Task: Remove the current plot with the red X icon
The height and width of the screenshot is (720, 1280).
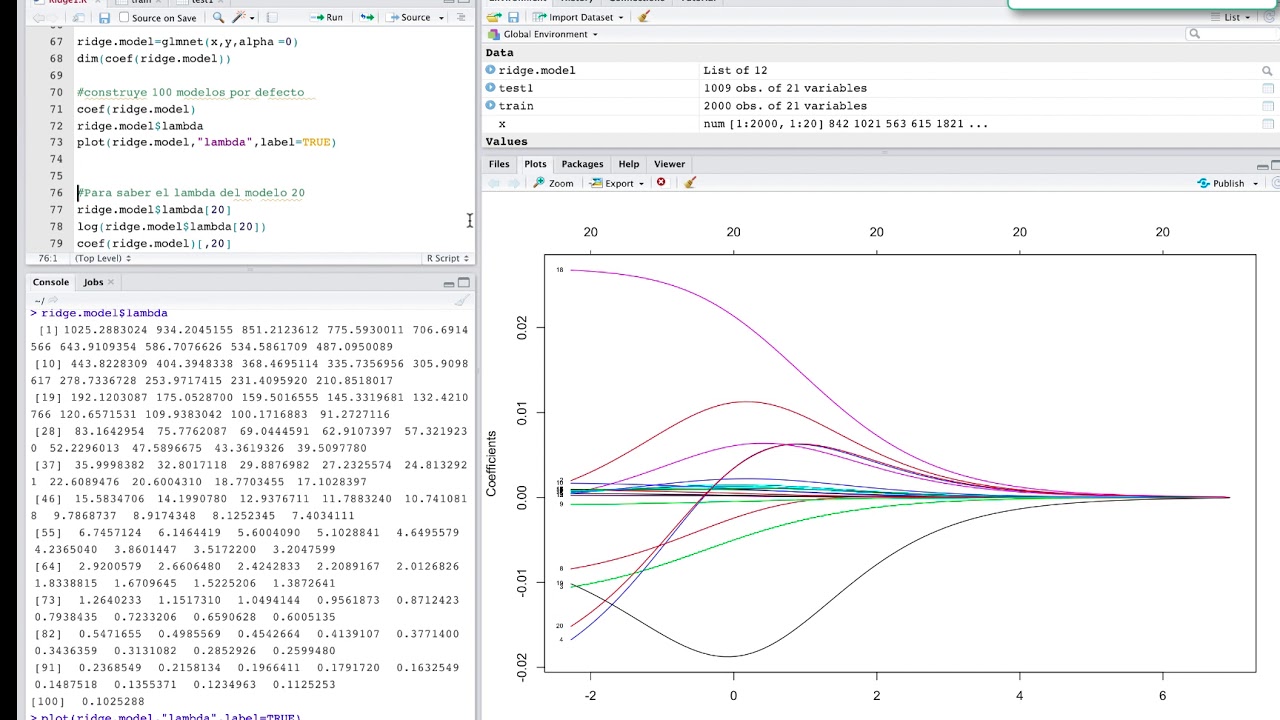Action: pos(661,183)
